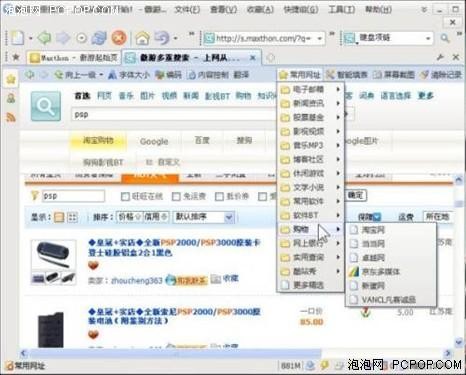
Task: Sort by 价格 price
Action: click(x=130, y=217)
